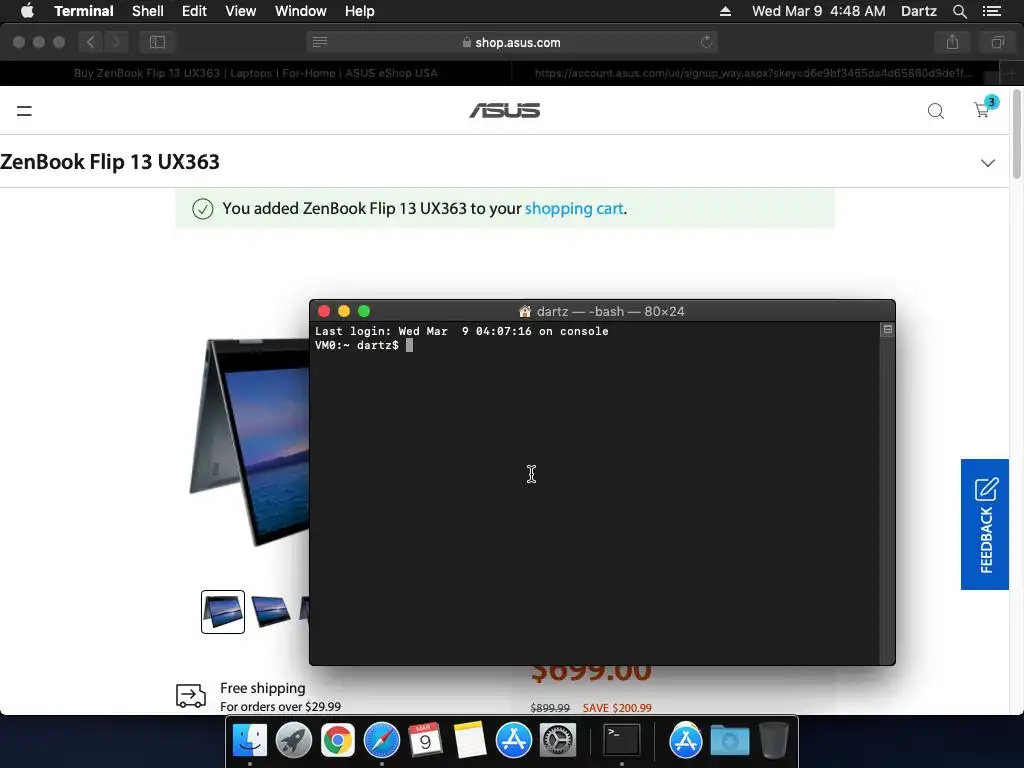
Task: Open Spotlight search in menu bar
Action: (x=959, y=11)
